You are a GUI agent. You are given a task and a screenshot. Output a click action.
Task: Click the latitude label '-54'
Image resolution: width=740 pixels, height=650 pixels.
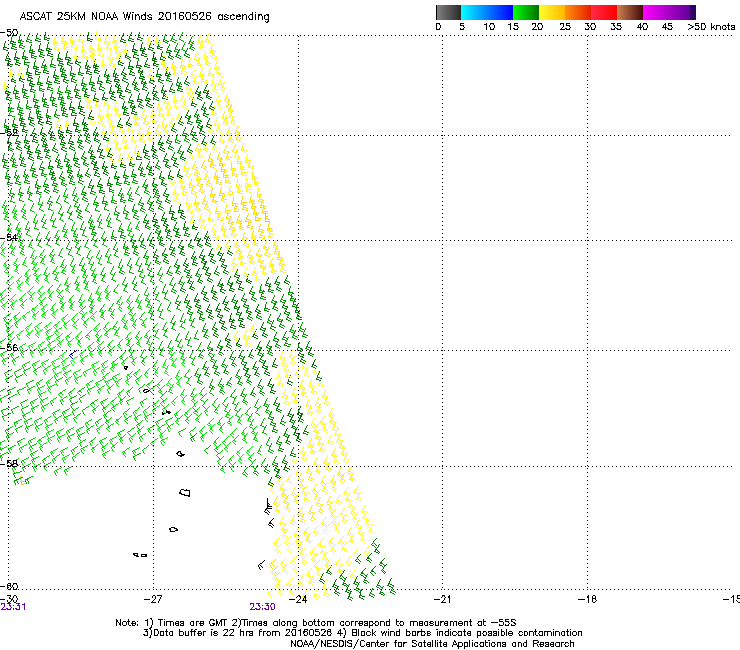pos(9,237)
